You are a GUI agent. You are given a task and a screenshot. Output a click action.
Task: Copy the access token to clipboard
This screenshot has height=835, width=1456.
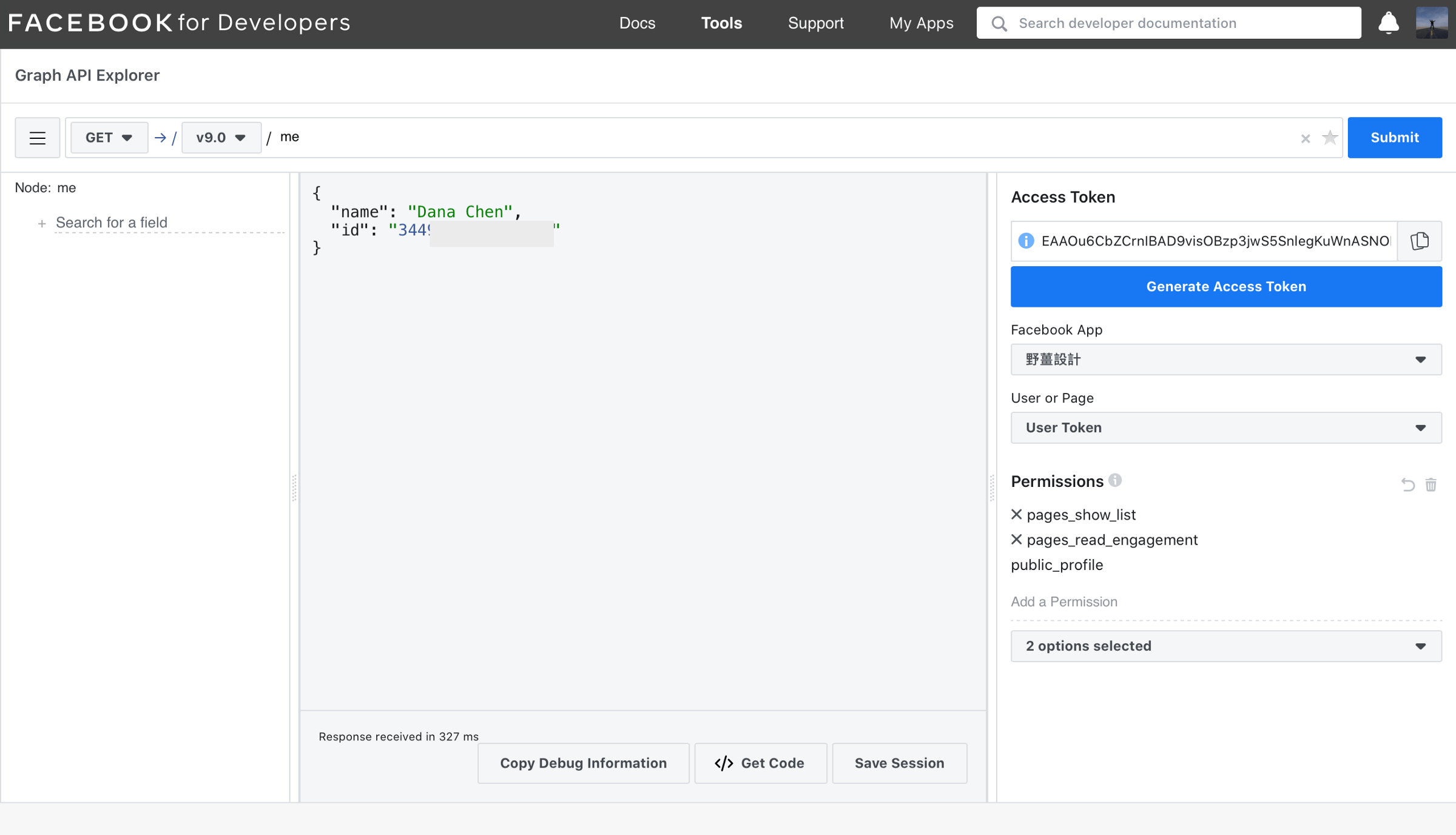[x=1419, y=241]
